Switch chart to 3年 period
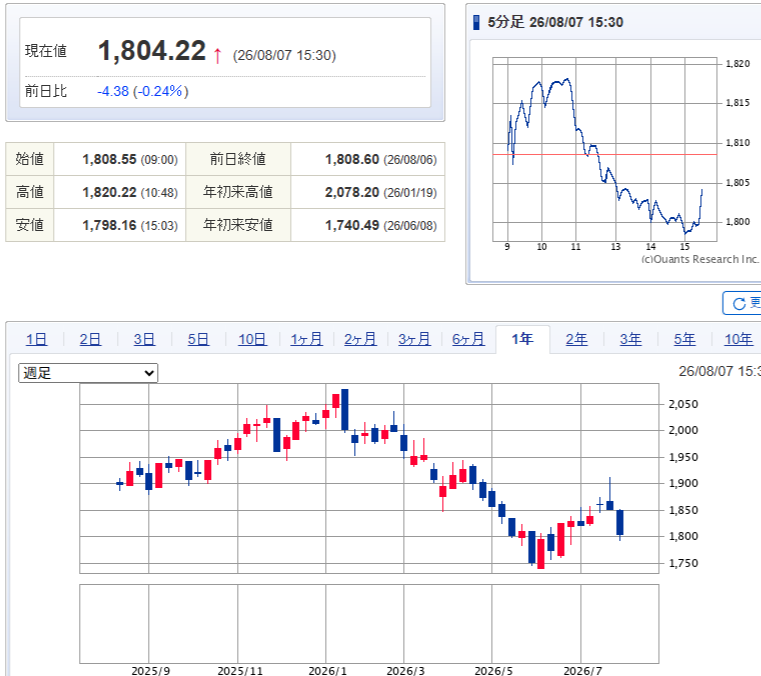This screenshot has height=676, width=761. 630,339
